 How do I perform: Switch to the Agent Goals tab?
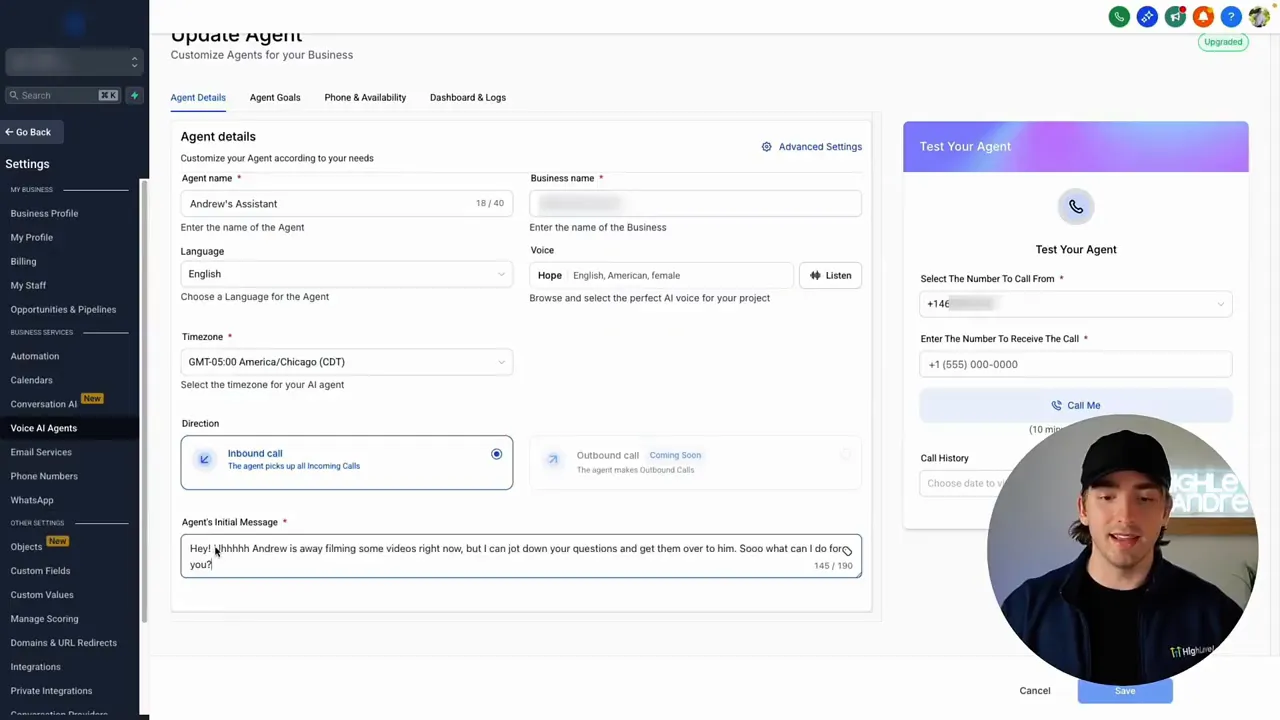click(275, 97)
